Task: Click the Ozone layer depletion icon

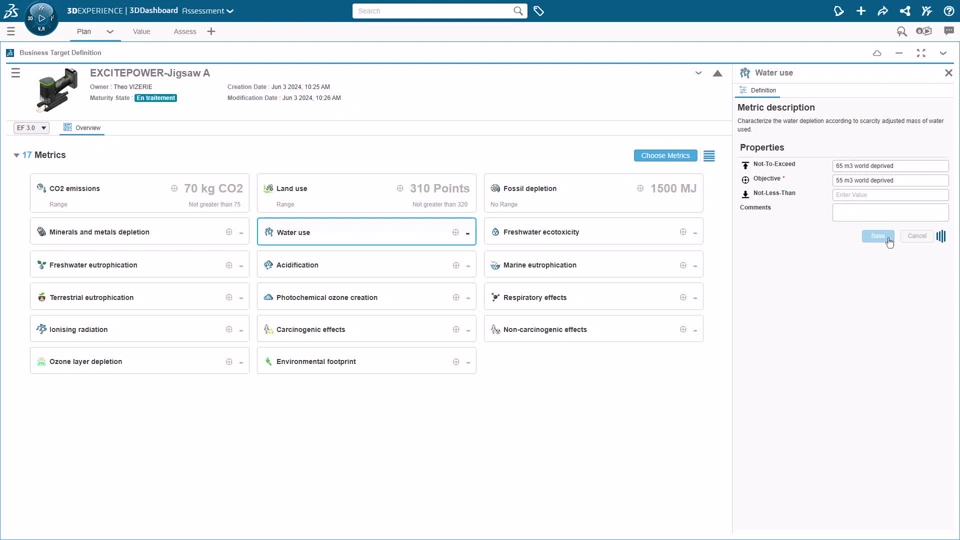Action: (41, 361)
